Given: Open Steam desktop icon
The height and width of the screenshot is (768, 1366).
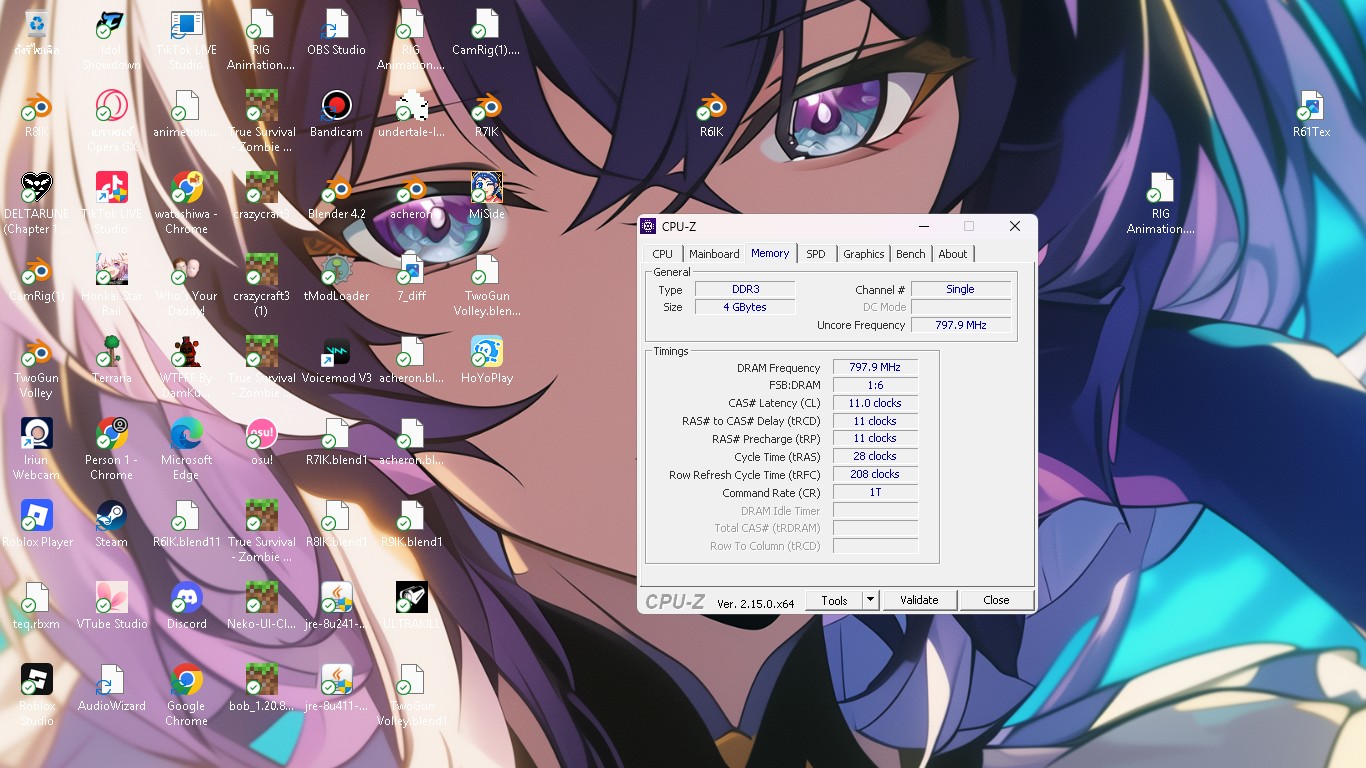Looking at the screenshot, I should (x=111, y=524).
